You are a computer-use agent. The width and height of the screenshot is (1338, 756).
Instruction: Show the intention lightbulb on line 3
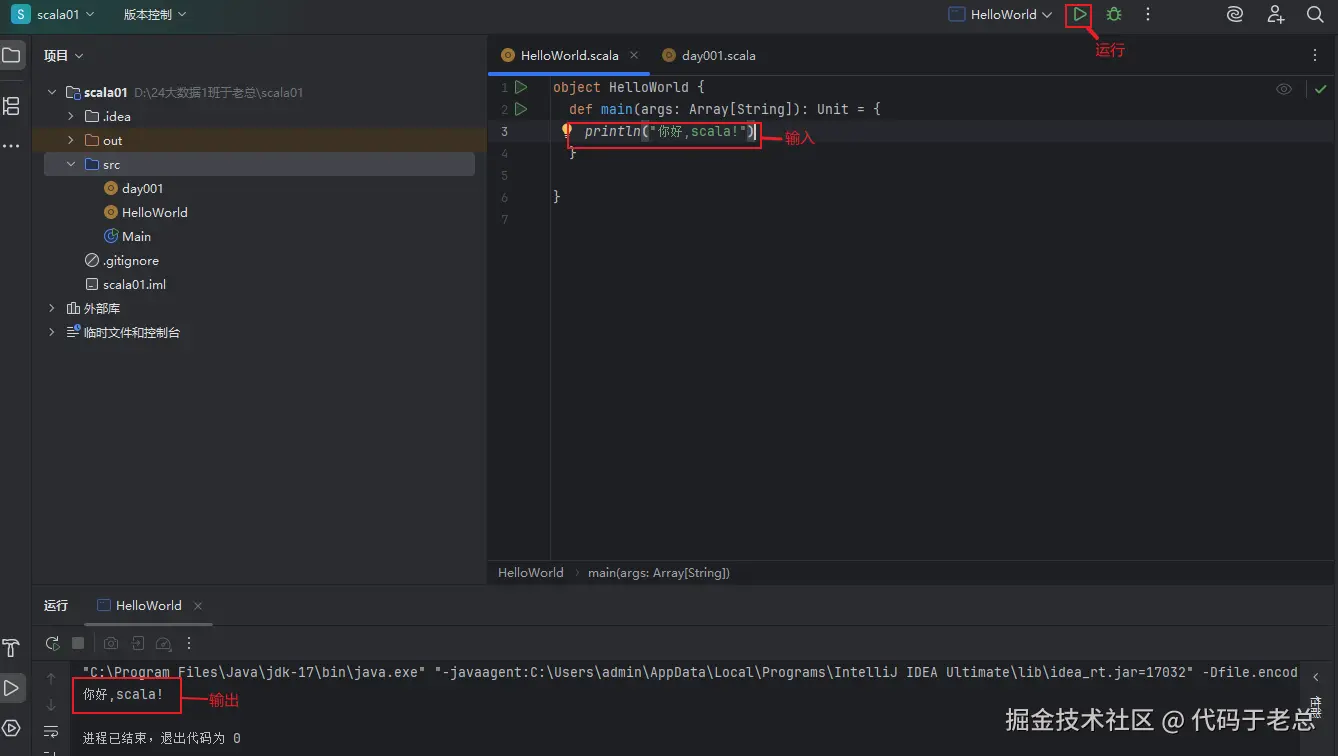click(567, 130)
